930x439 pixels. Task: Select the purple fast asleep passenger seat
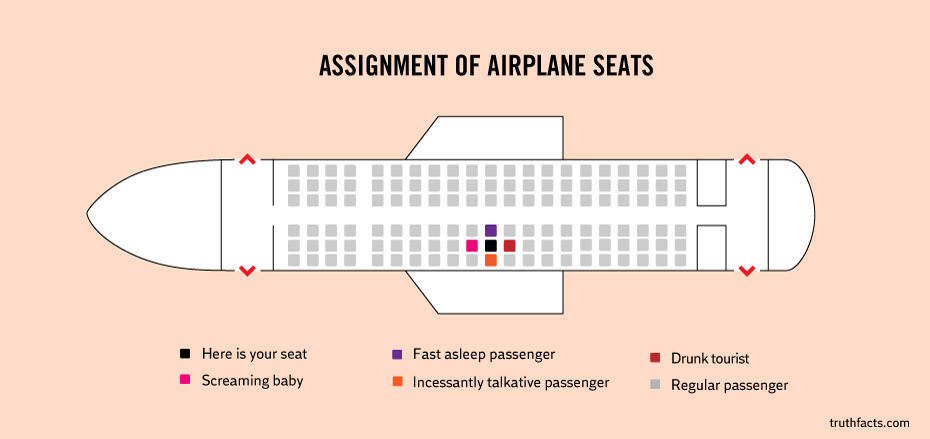[491, 230]
